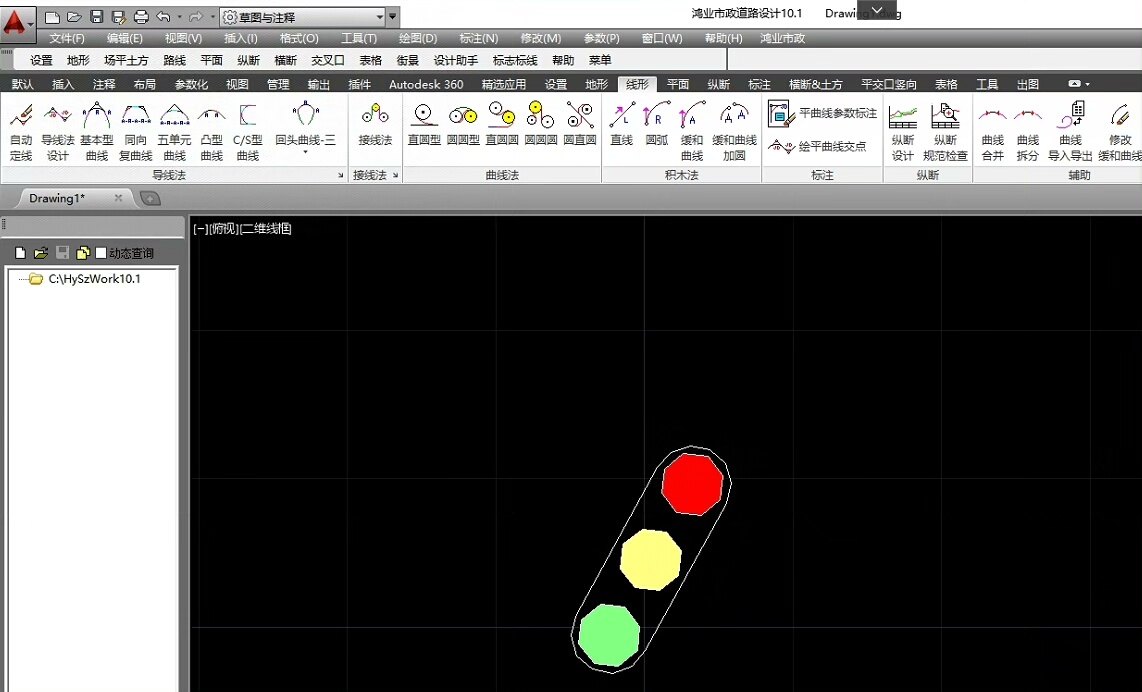Viewport: 1142px width, 692px height.
Task: Click the copy-sheets icon in the left panel
Action: click(x=82, y=253)
